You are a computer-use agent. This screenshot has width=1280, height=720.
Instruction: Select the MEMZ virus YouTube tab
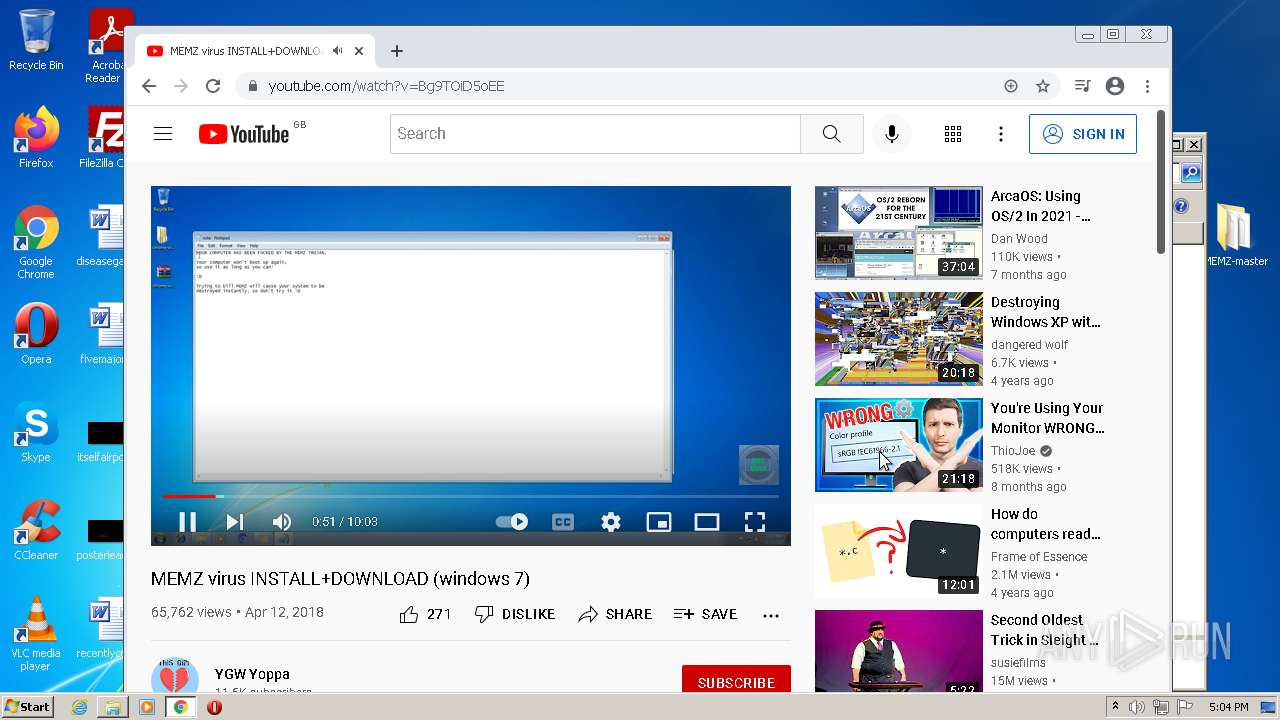pyautogui.click(x=255, y=51)
